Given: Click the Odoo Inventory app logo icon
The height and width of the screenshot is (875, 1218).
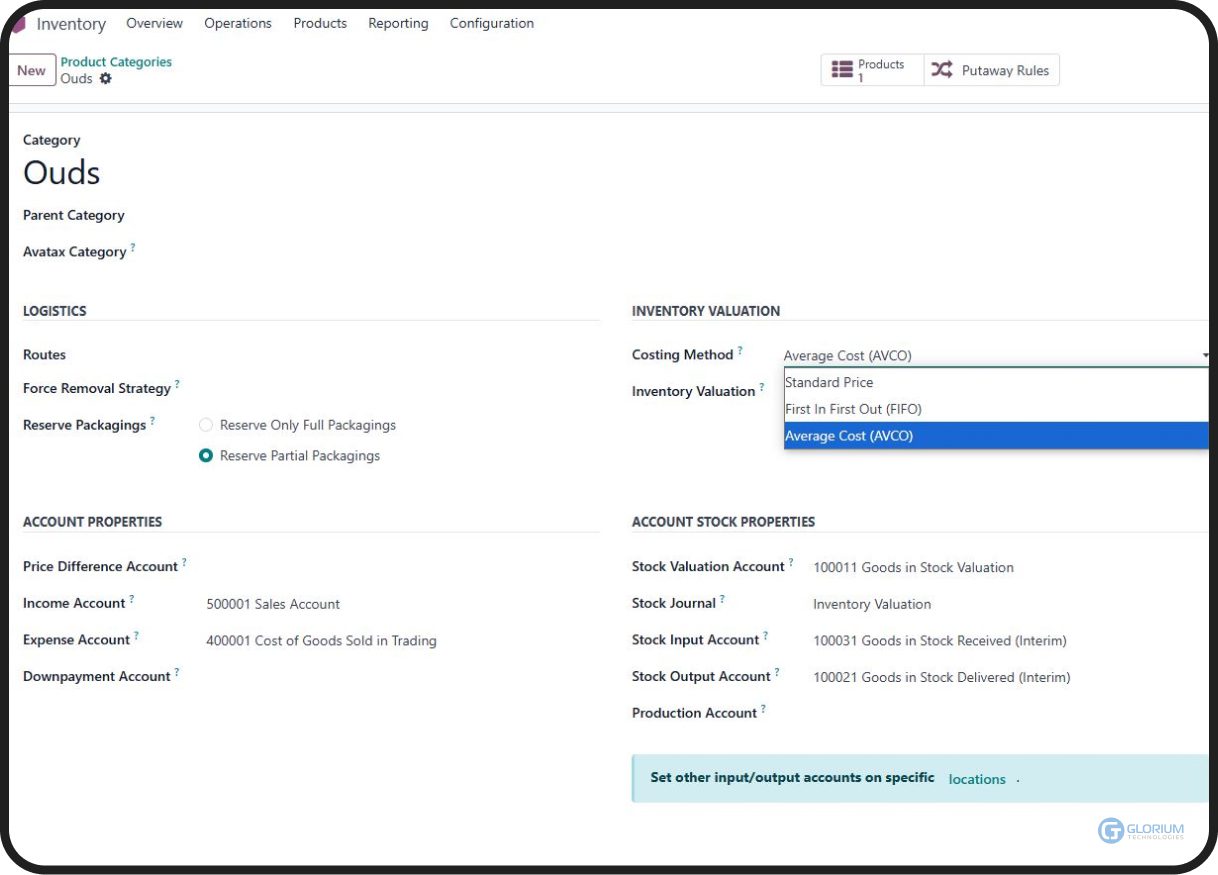Looking at the screenshot, I should click(x=18, y=24).
